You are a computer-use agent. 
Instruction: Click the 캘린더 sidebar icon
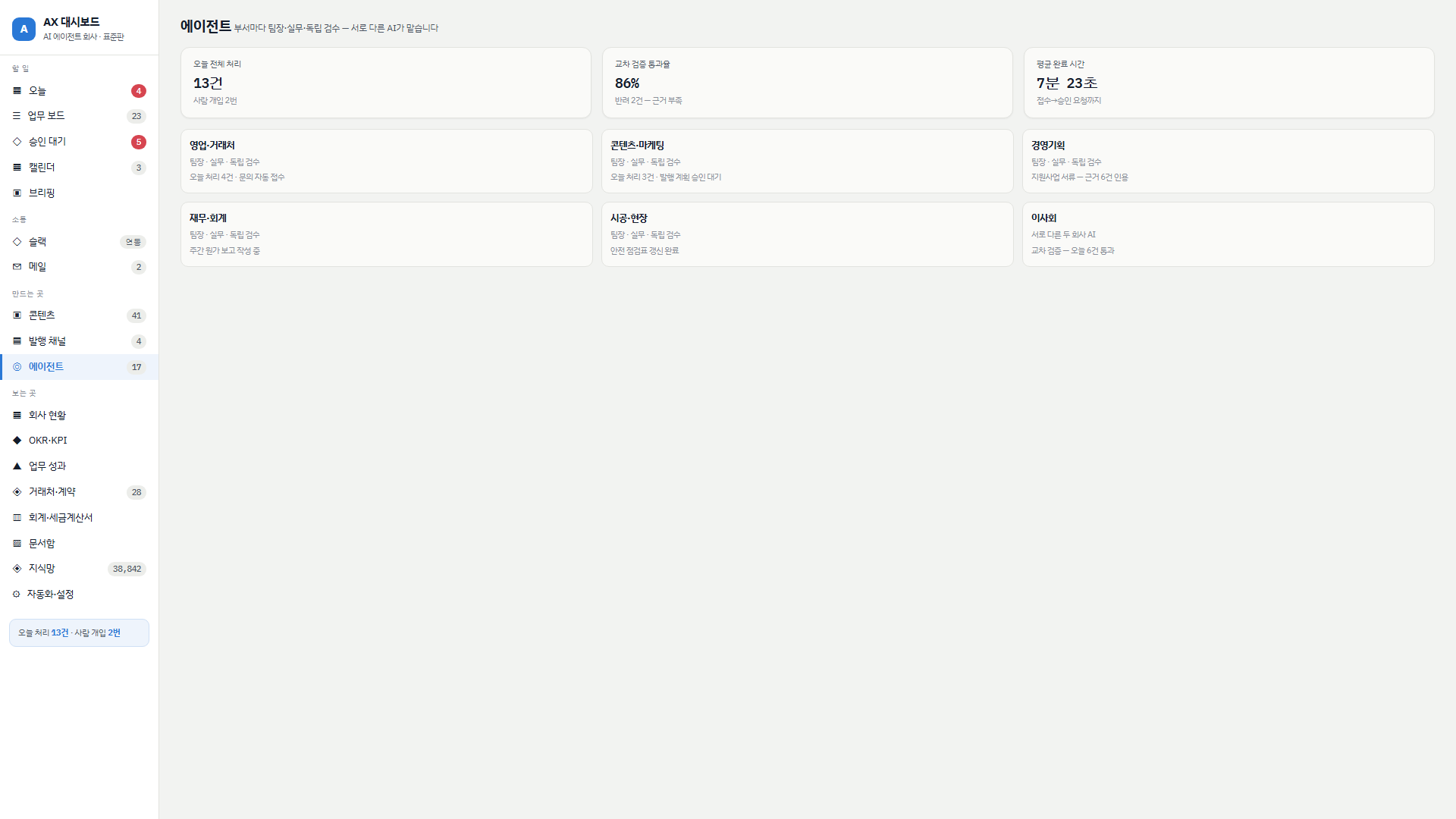point(17,168)
